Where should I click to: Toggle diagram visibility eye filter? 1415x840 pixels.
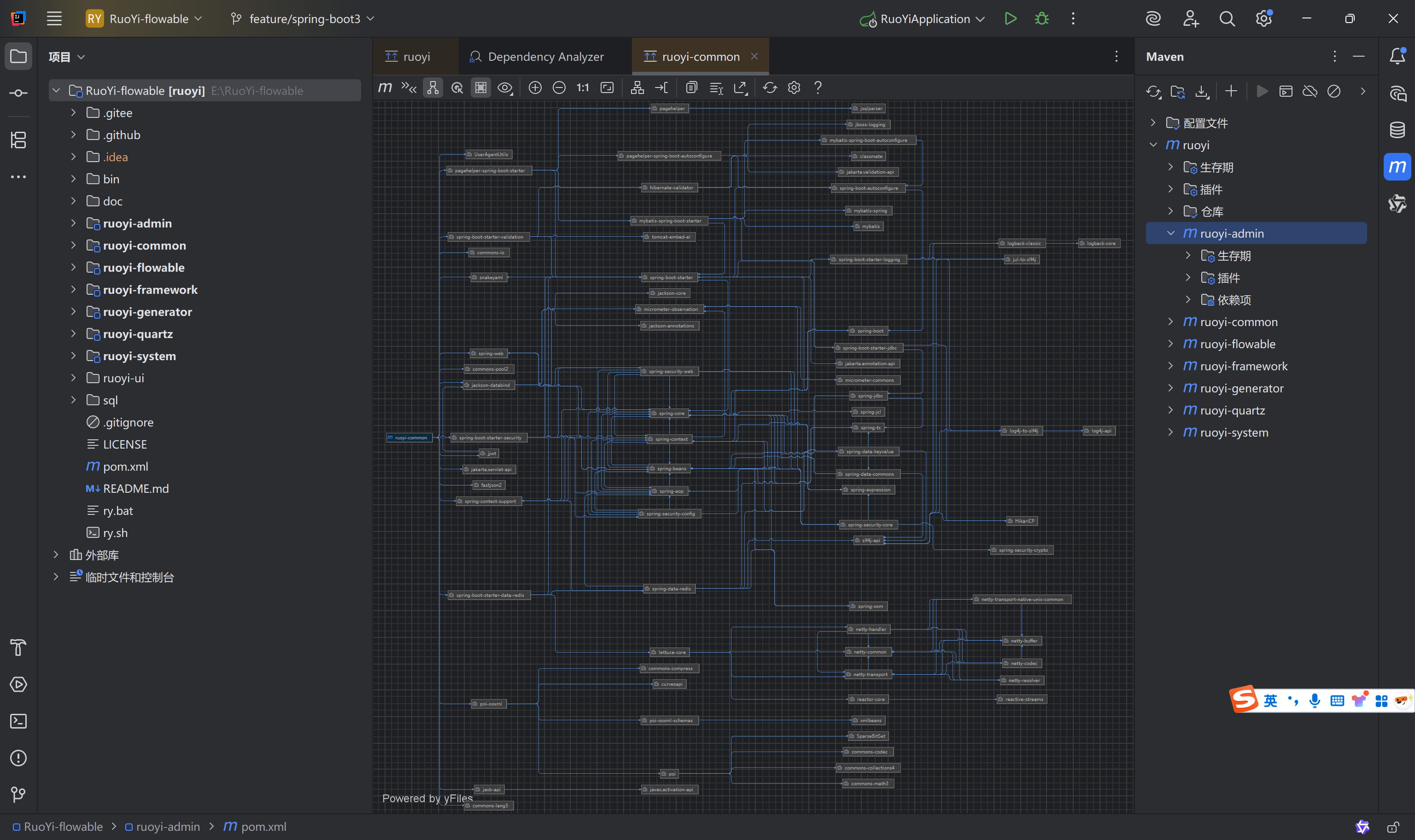click(x=505, y=88)
